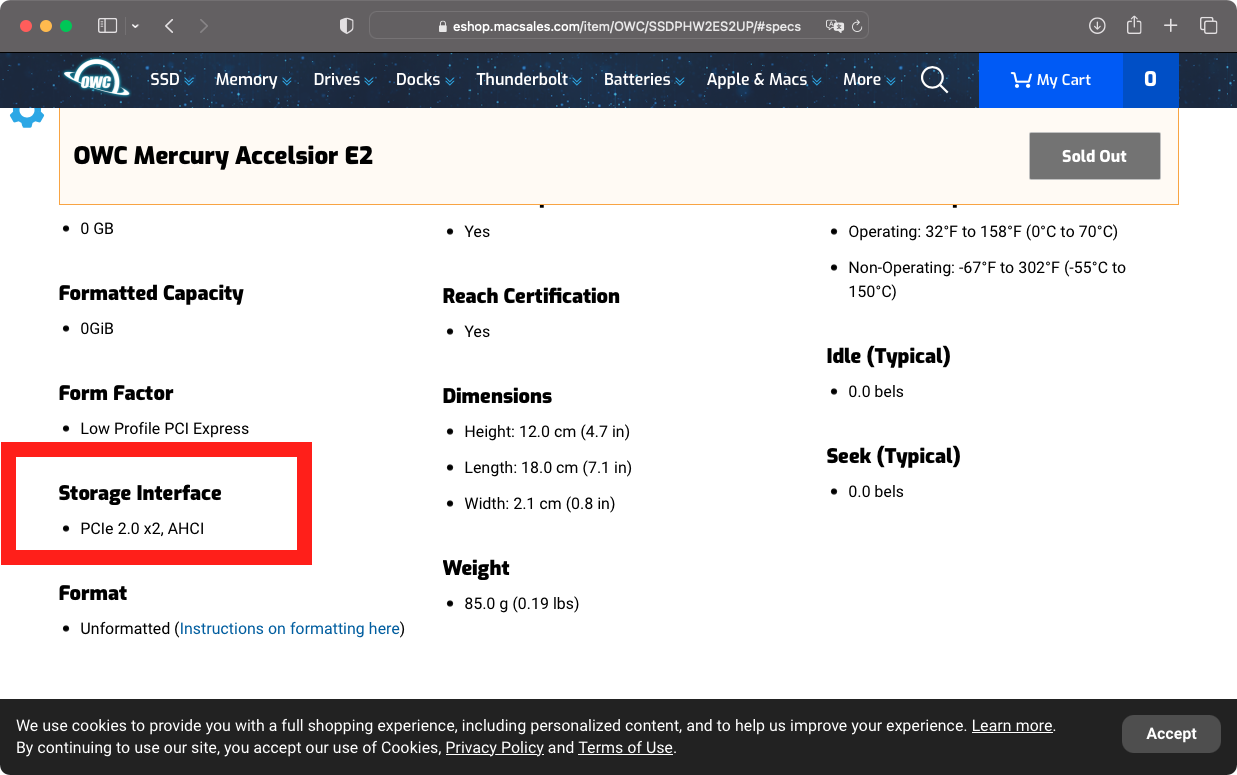Click PCIe 2.0 x2, AHCI text

click(x=142, y=528)
